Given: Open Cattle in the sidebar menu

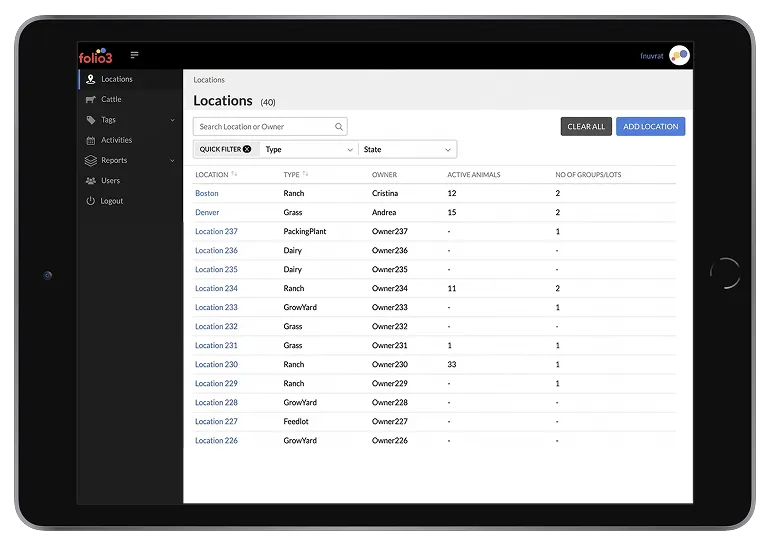Looking at the screenshot, I should (130, 99).
